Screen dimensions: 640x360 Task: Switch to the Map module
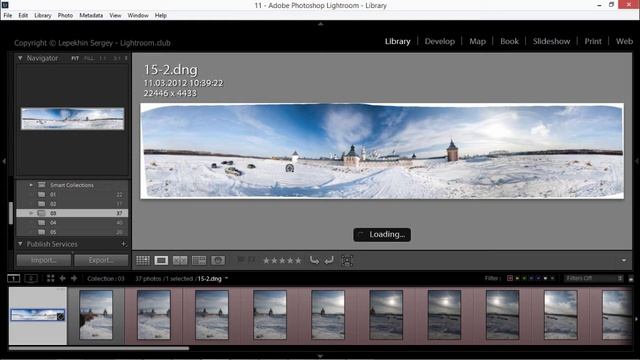pos(477,41)
